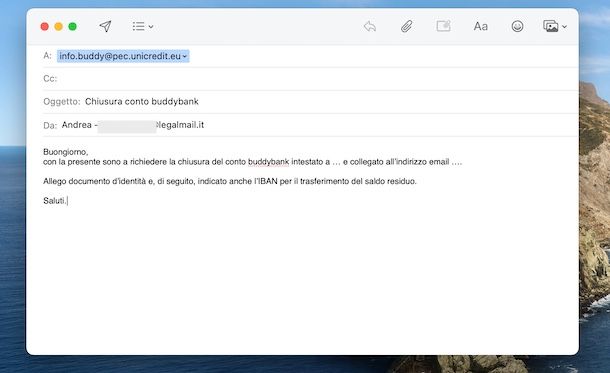The image size is (610, 373).
Task: Expand the header fields dropdown arrow
Action: [151, 27]
